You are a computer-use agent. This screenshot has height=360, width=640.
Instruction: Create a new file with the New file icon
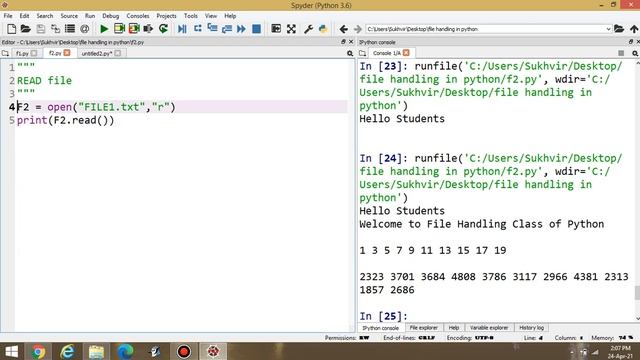[x=11, y=29]
